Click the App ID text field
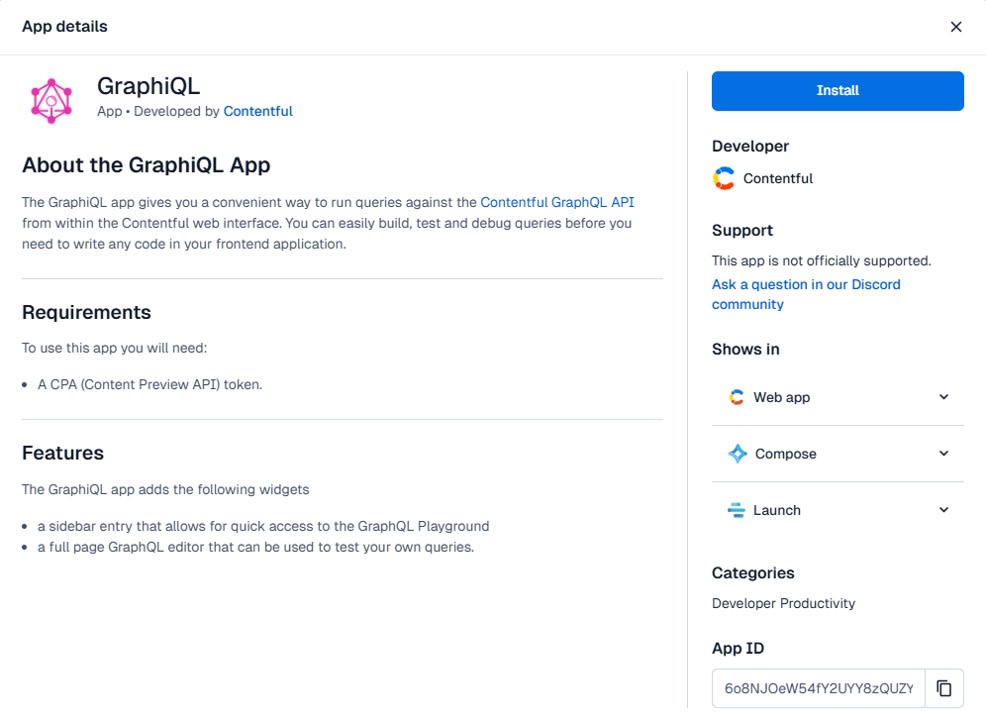The width and height of the screenshot is (986, 720). [x=819, y=688]
